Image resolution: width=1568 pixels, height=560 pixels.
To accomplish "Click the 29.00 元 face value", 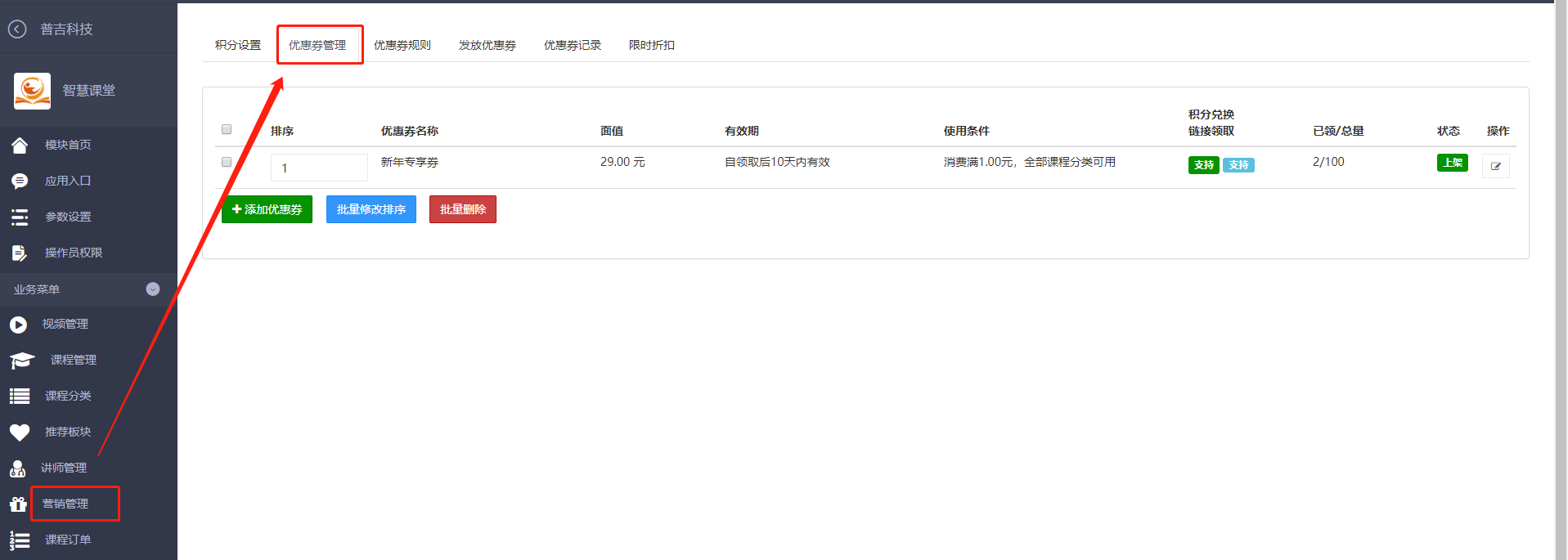I will point(622,163).
